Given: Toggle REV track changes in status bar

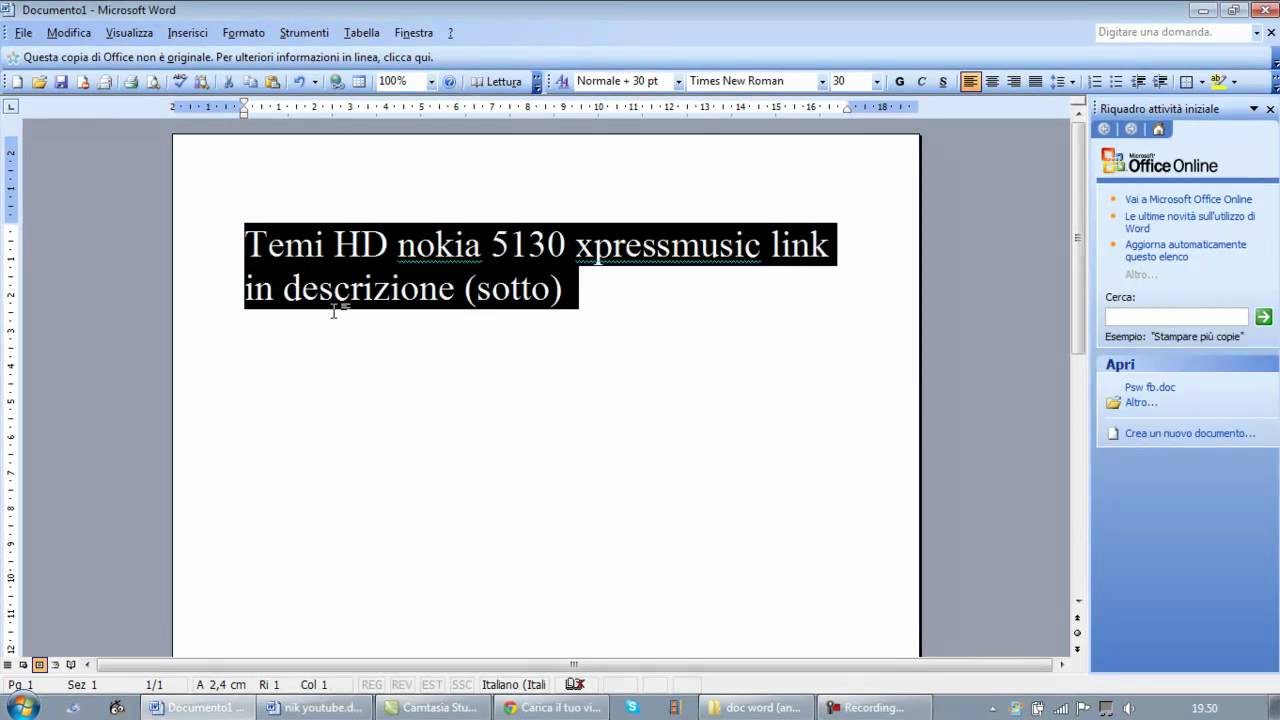Looking at the screenshot, I should (401, 685).
